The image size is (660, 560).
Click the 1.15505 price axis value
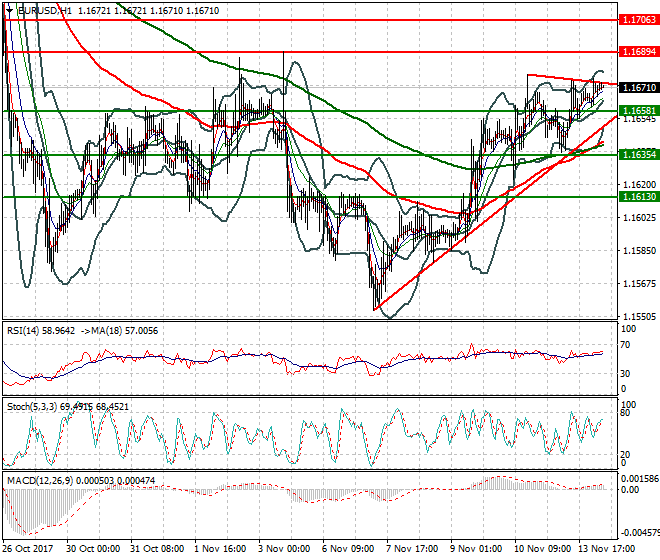(639, 316)
